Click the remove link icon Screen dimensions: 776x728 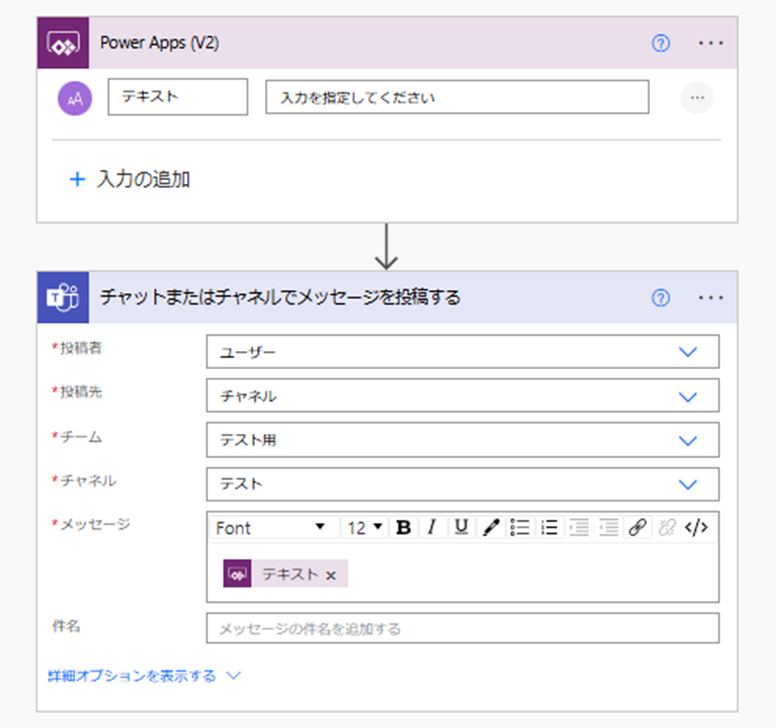(x=667, y=528)
